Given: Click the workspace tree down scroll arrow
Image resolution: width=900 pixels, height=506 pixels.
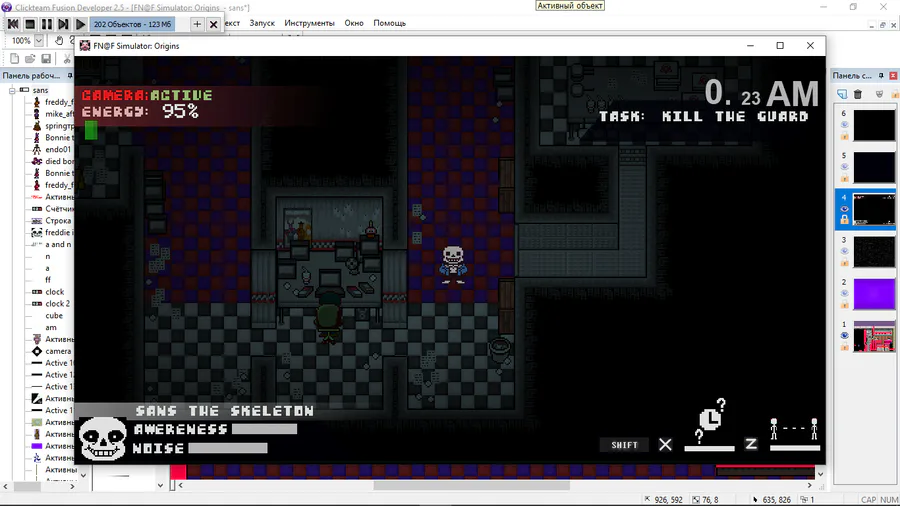Looking at the screenshot, I should click(x=83, y=475).
